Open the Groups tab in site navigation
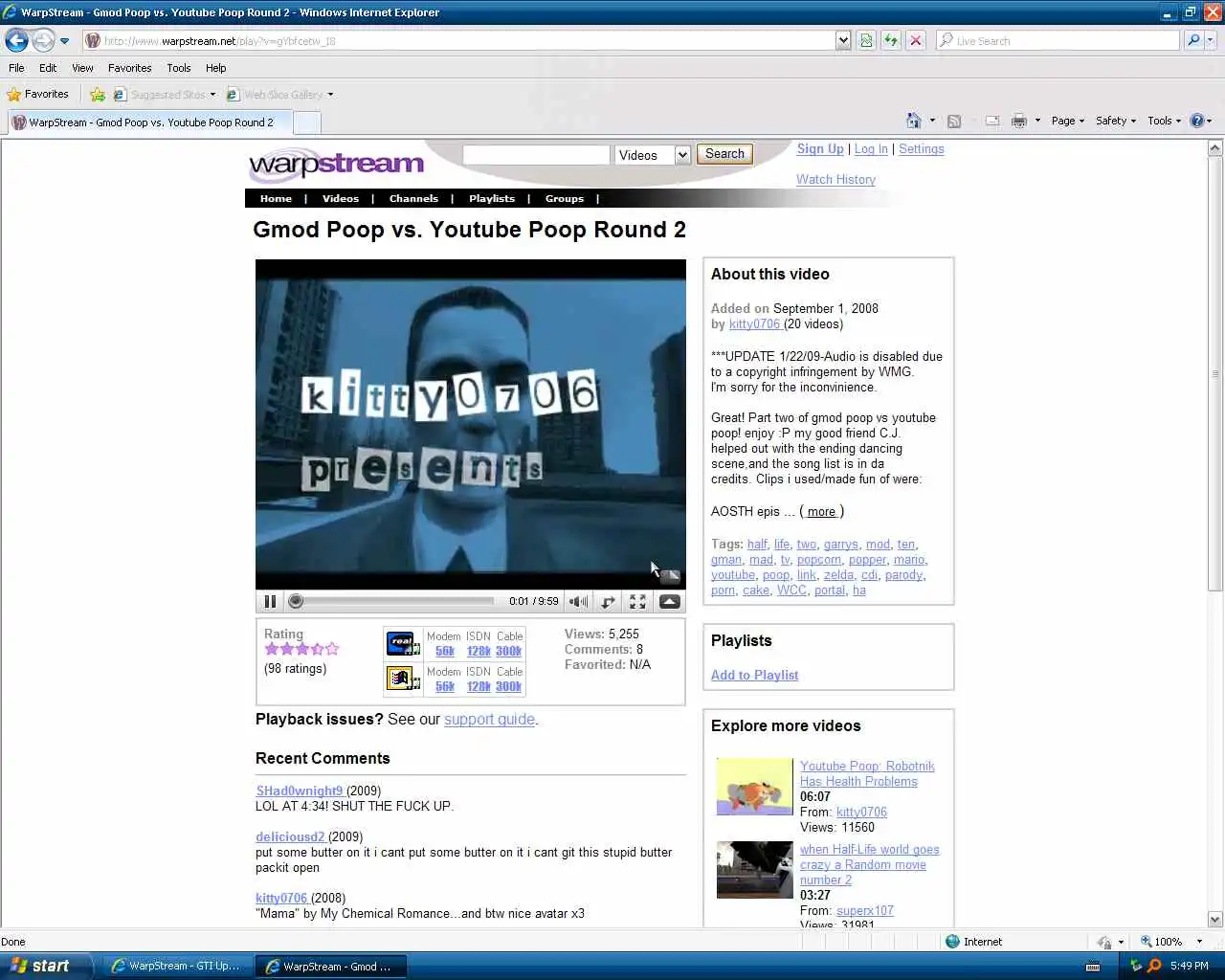Screen dimensions: 1225x980 565,198
